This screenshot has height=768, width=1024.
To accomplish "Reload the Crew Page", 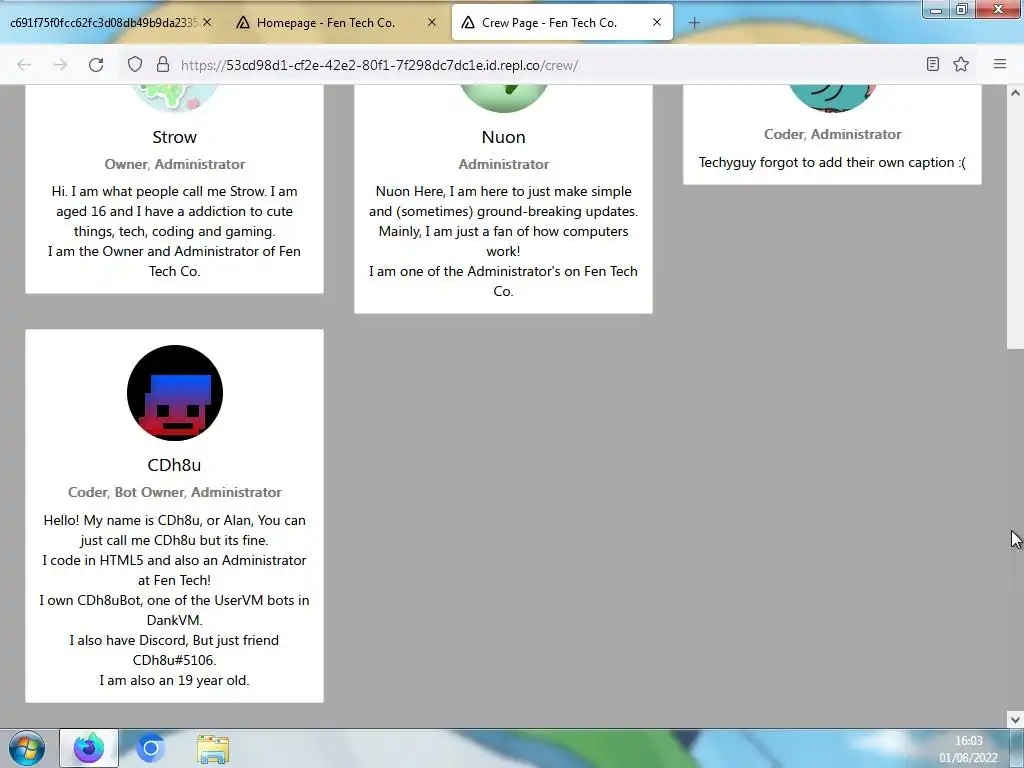I will tap(96, 65).
